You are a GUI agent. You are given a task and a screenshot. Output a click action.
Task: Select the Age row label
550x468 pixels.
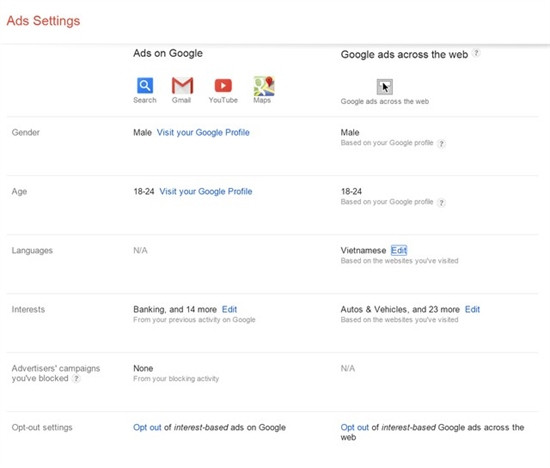point(19,192)
